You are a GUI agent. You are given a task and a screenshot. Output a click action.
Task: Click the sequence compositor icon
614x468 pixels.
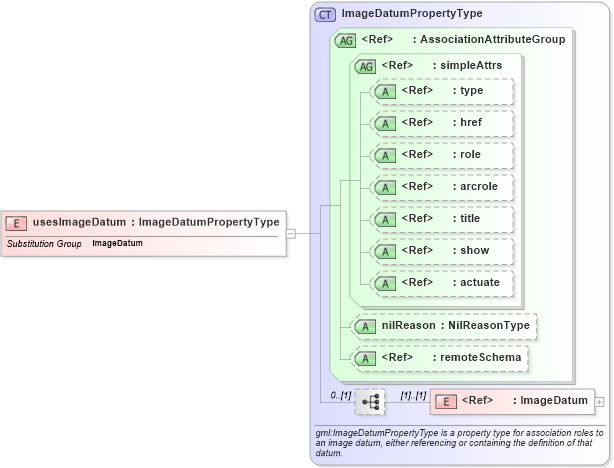(x=370, y=402)
